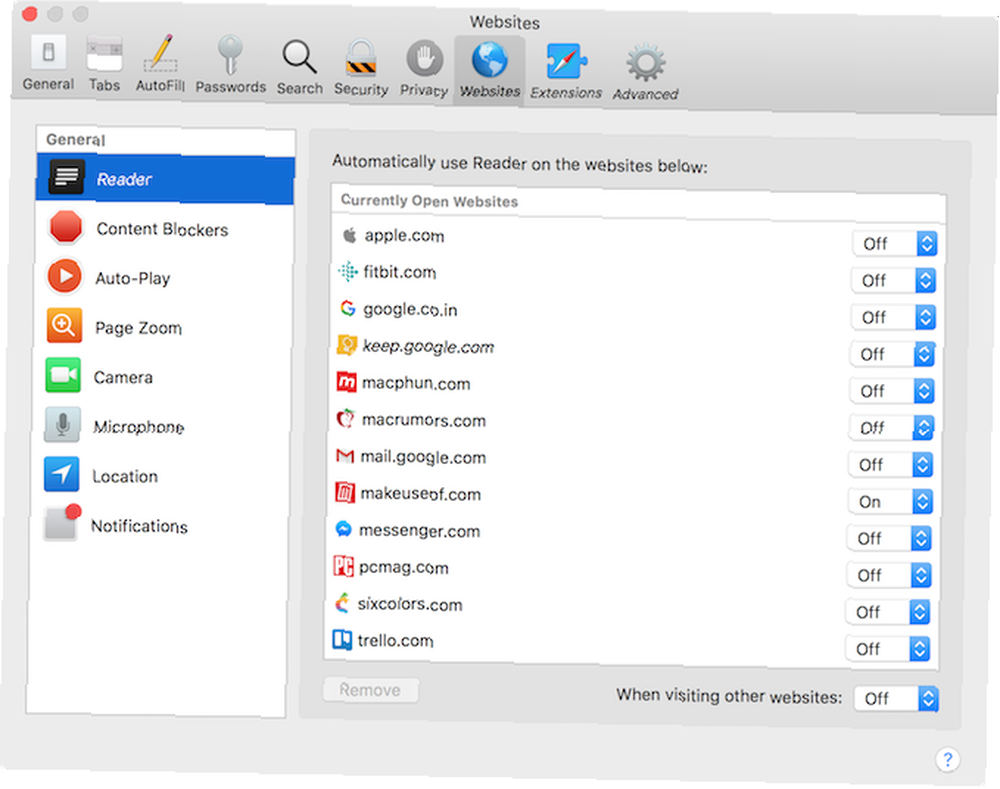Open the Search magnifier icon
Screen dimensions: 1000x789
[x=299, y=57]
